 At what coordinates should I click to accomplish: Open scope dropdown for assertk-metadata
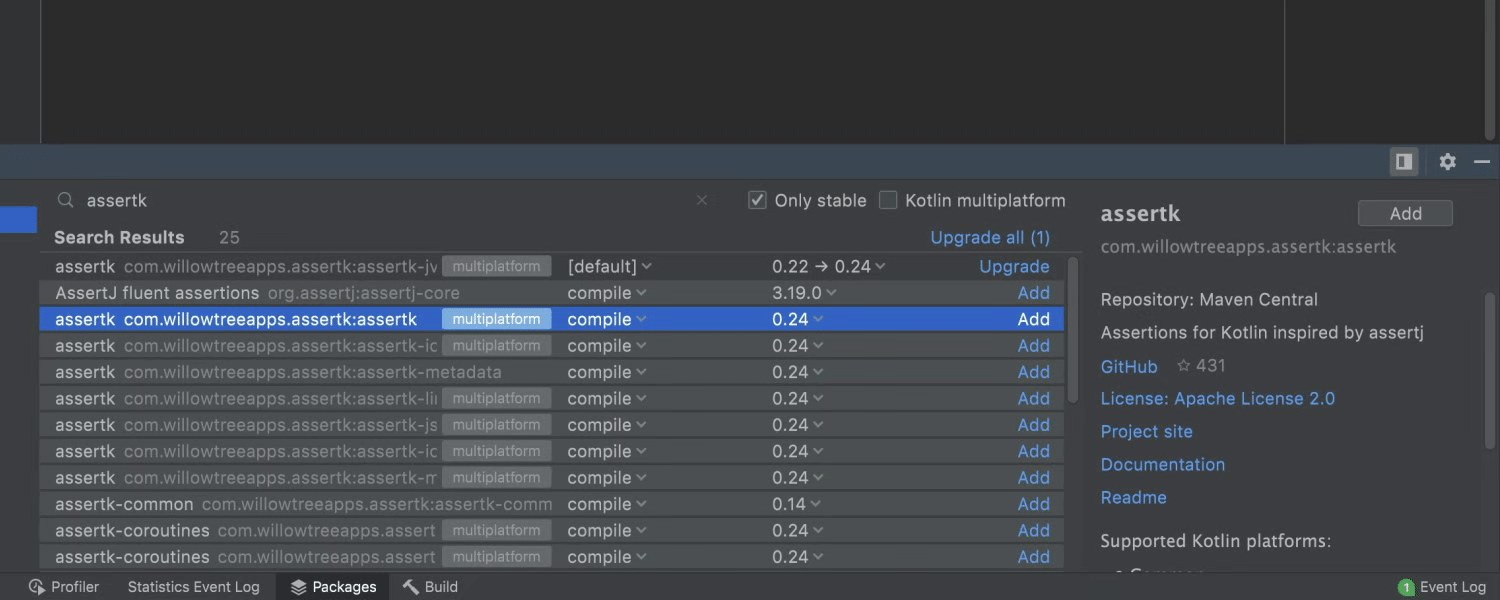tap(606, 372)
